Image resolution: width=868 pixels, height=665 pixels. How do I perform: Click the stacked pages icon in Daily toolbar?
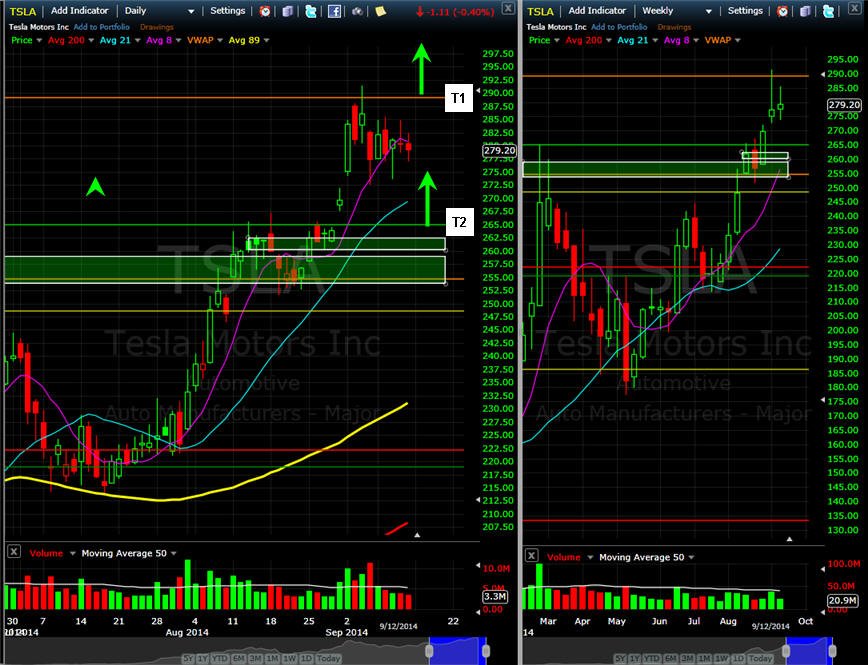click(288, 11)
